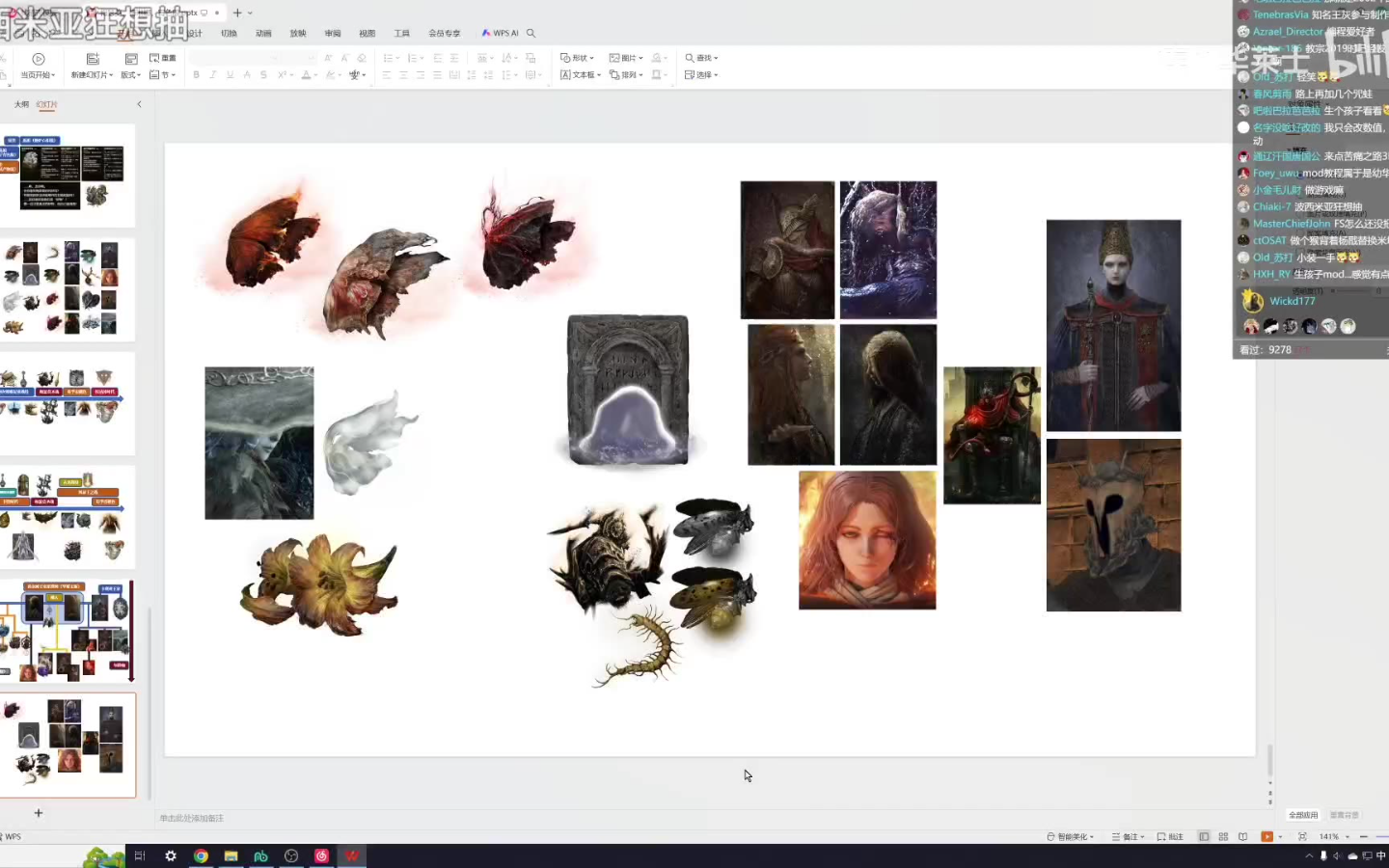Screen dimensions: 1389x868
Task: Click the clear formatting eraser icon
Action: tap(362, 58)
